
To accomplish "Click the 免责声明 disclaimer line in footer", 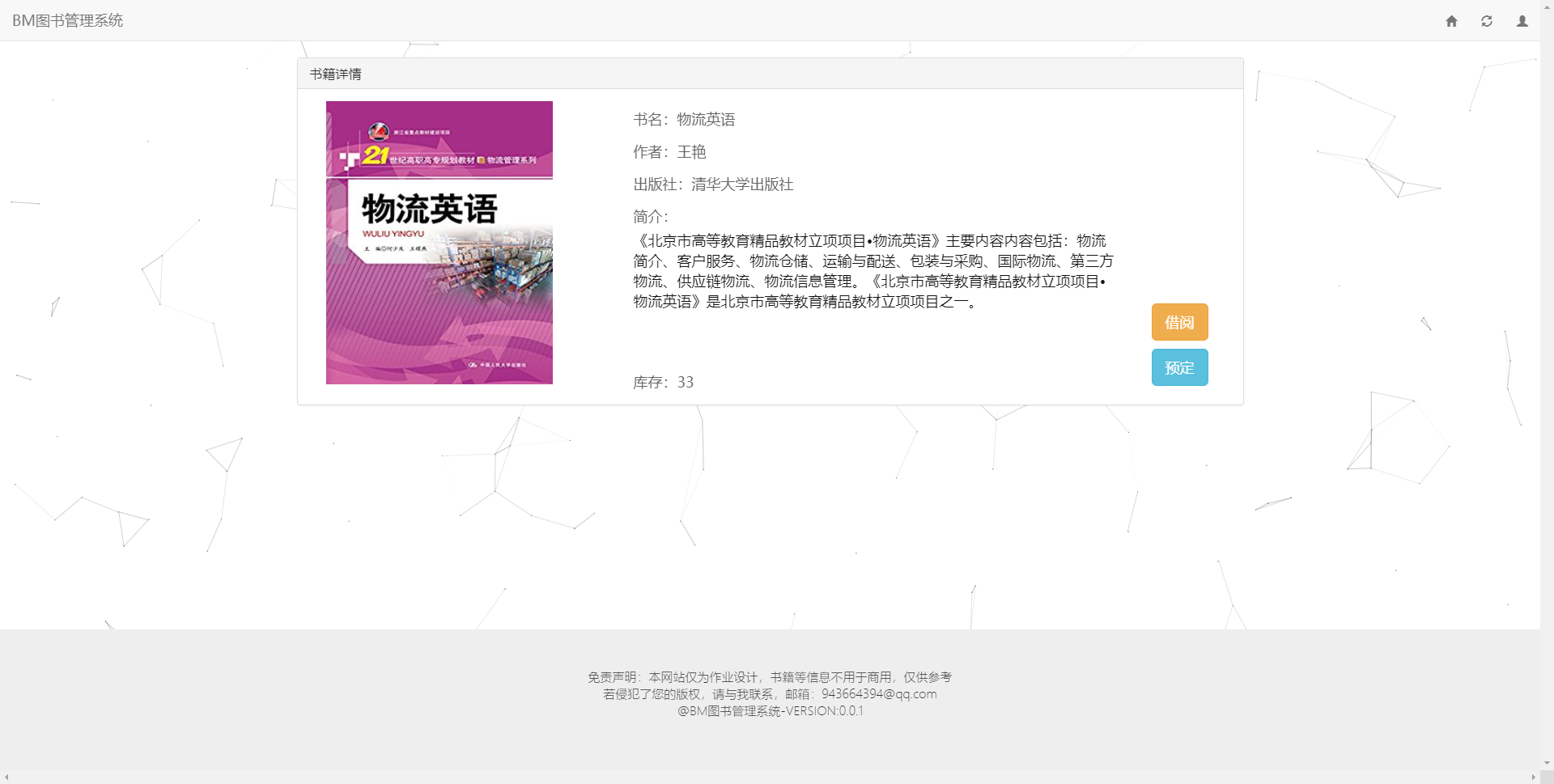I will pyautogui.click(x=770, y=677).
